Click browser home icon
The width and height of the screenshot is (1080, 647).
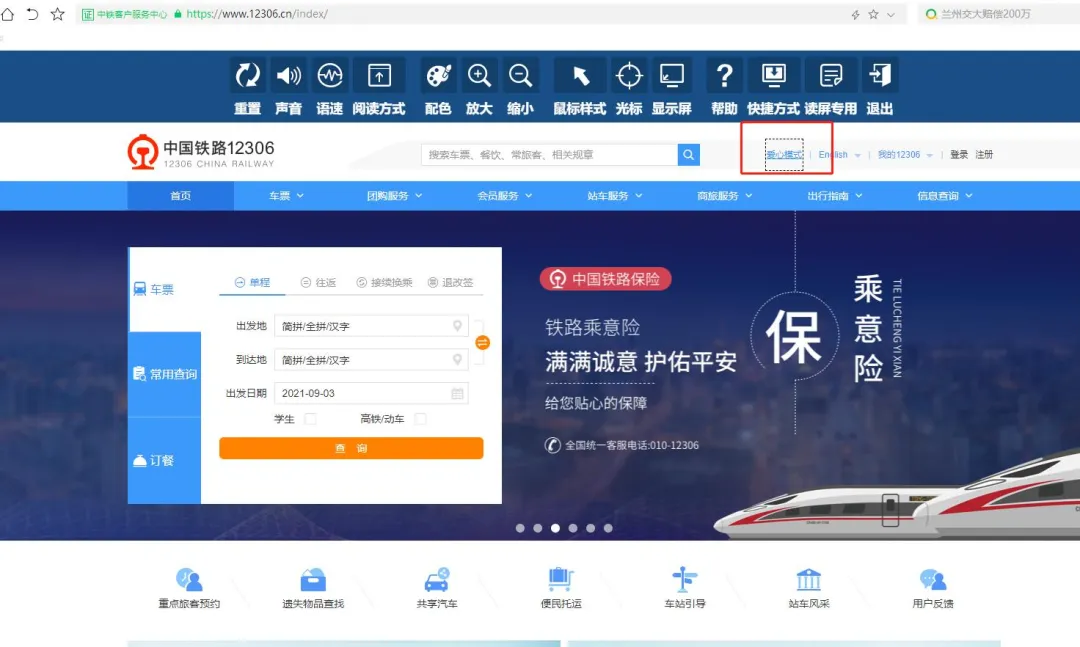click(x=8, y=14)
